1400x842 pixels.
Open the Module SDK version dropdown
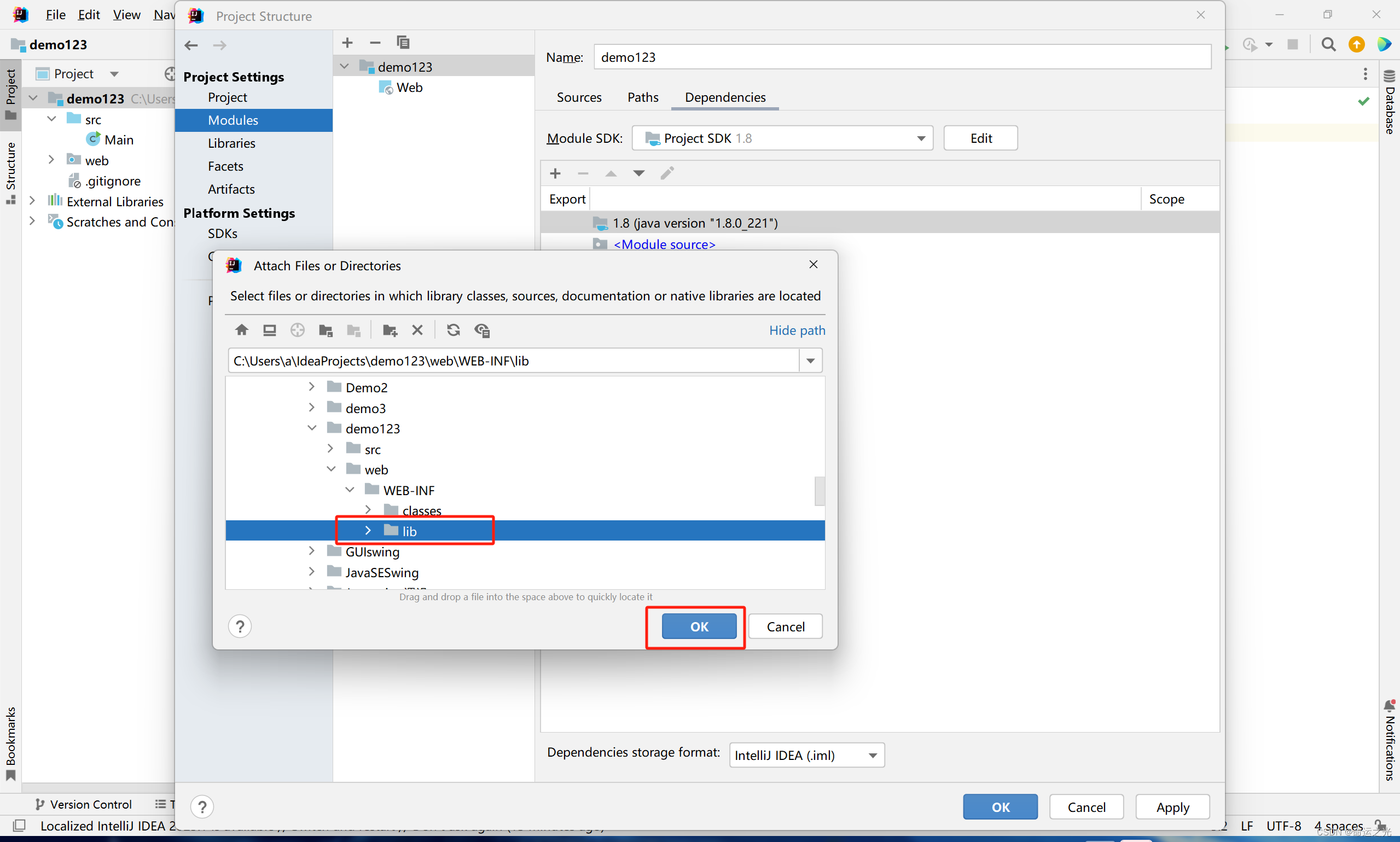pos(920,137)
